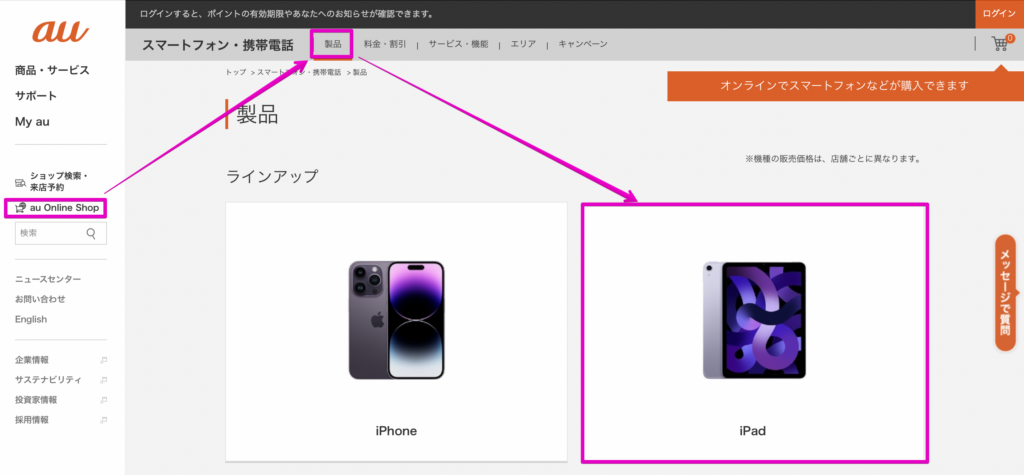
Task: Select キャンペーン menu item
Action: (x=583, y=44)
